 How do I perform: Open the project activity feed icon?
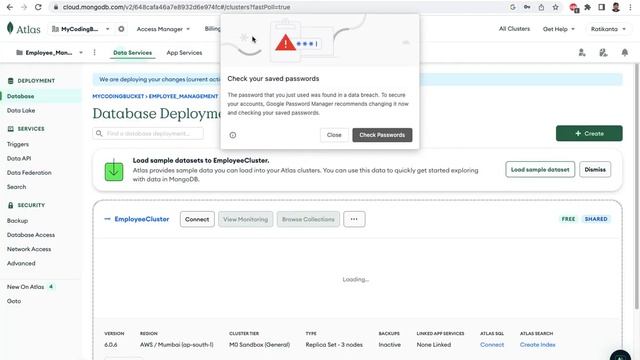click(603, 52)
